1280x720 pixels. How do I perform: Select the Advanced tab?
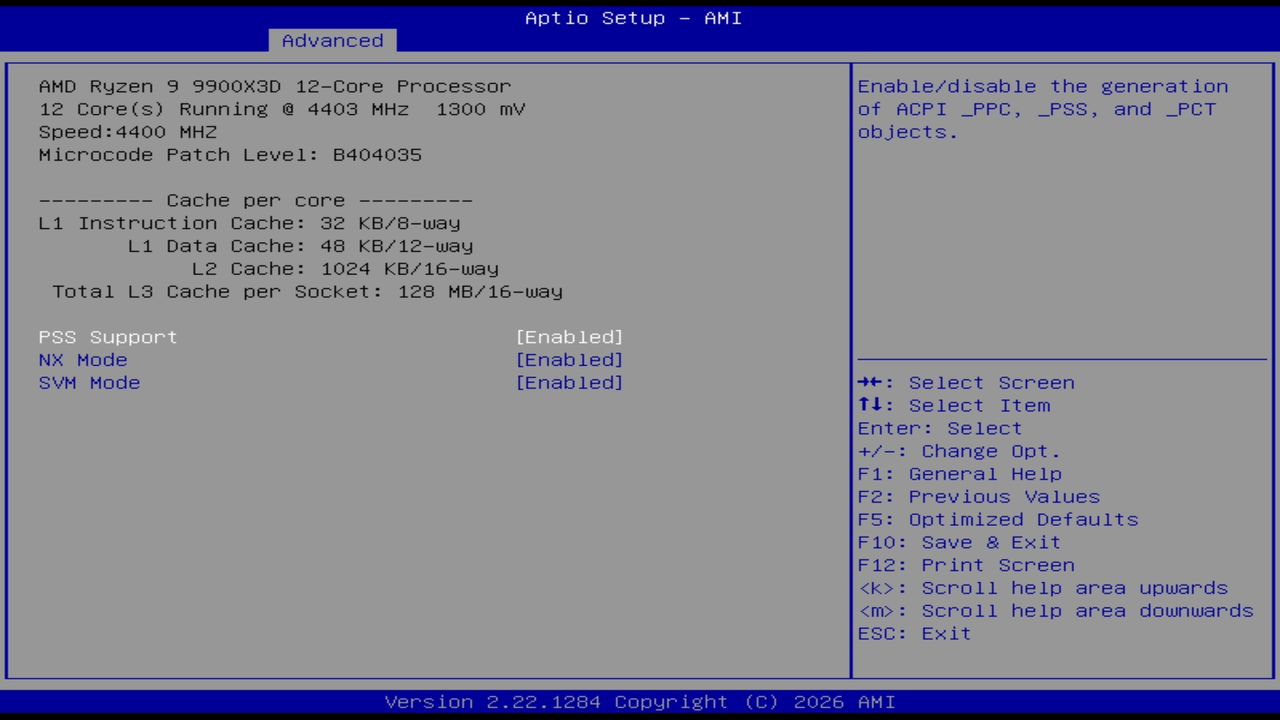(332, 40)
